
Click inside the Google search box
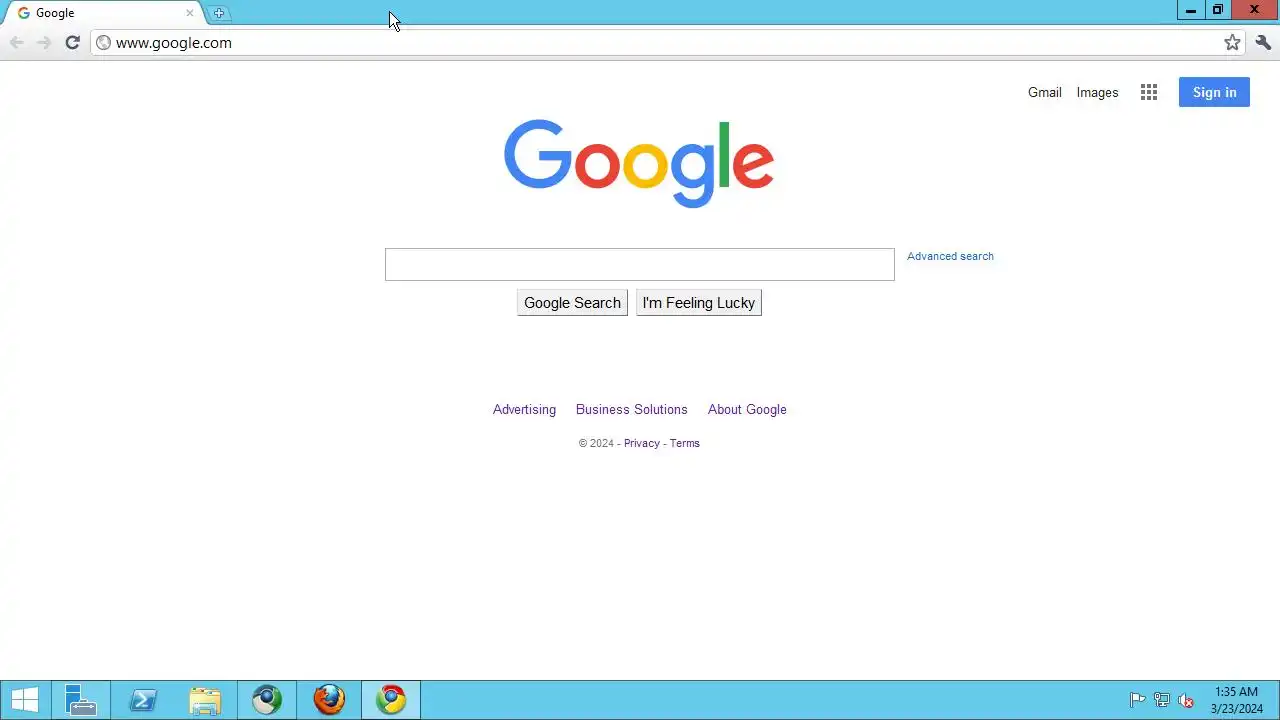(x=640, y=264)
